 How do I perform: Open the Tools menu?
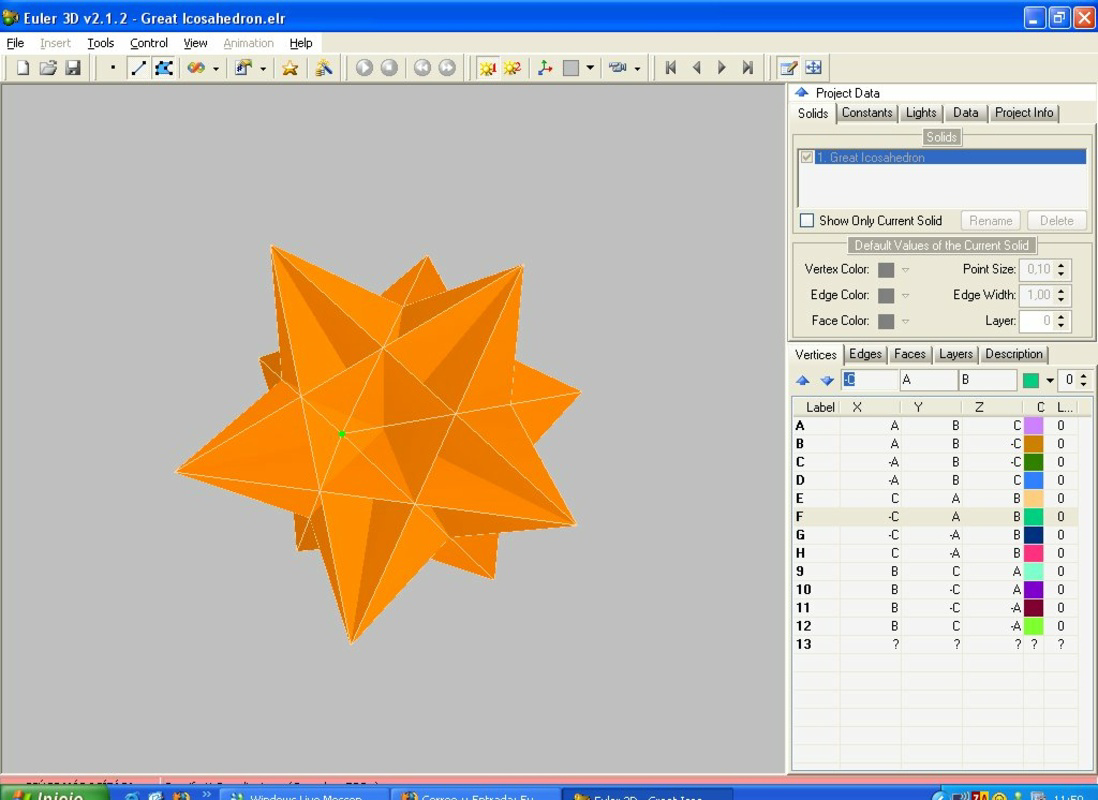(100, 43)
